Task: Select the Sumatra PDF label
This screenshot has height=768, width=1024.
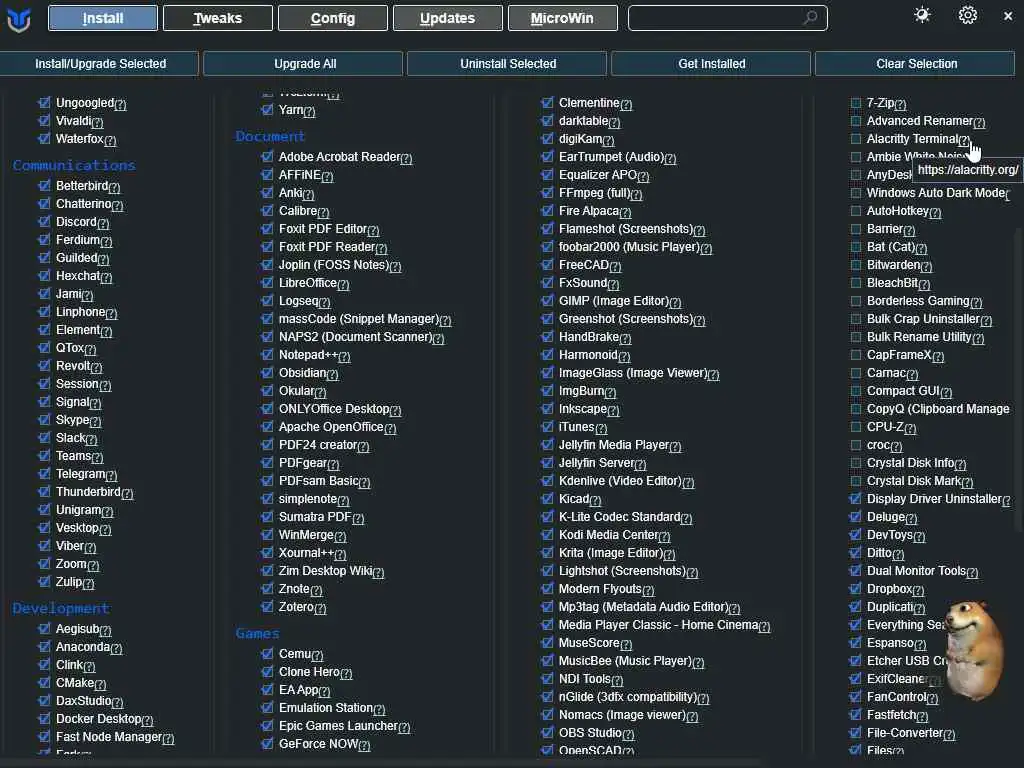Action: [315, 517]
